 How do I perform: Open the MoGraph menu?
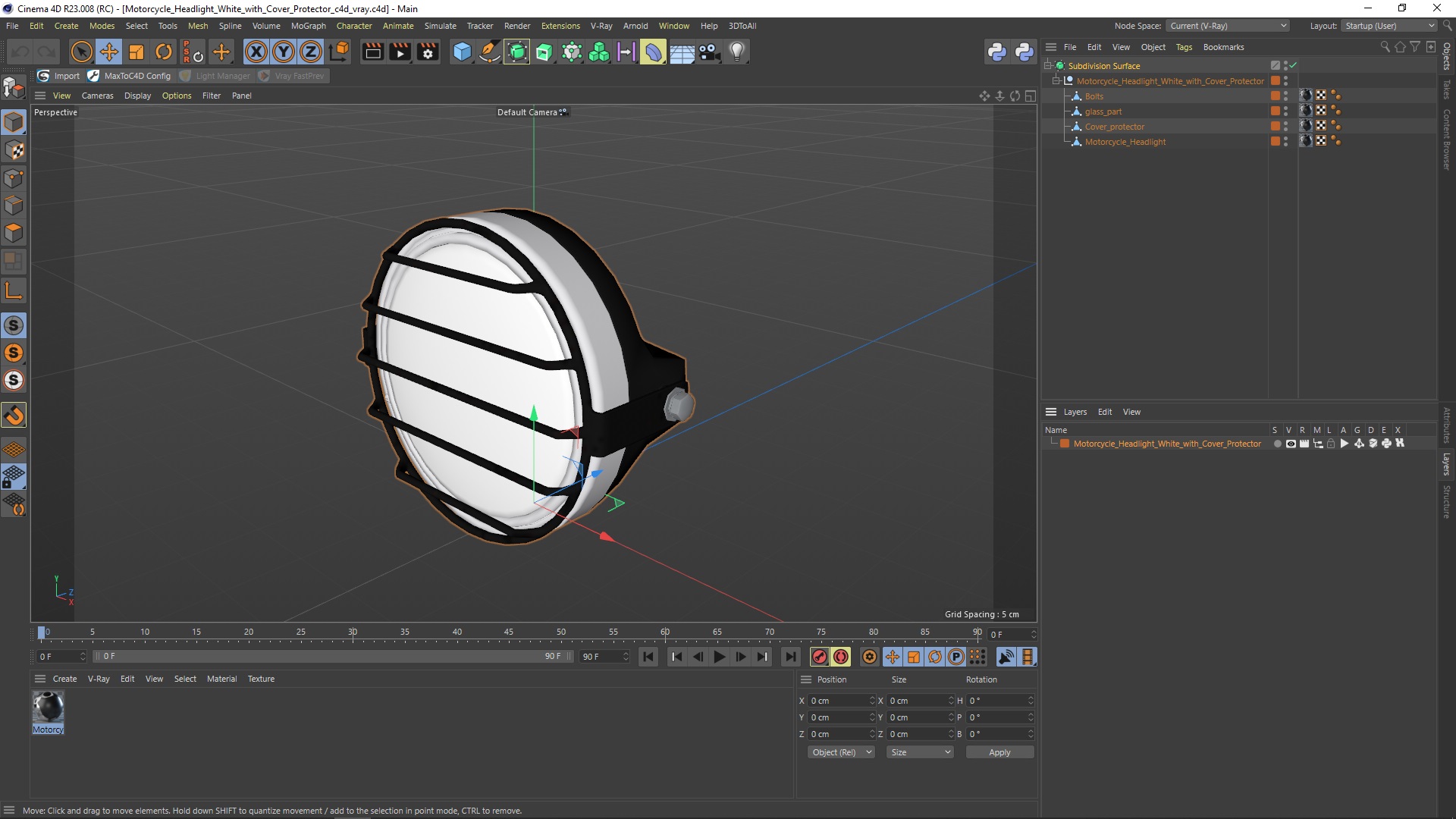(x=308, y=26)
